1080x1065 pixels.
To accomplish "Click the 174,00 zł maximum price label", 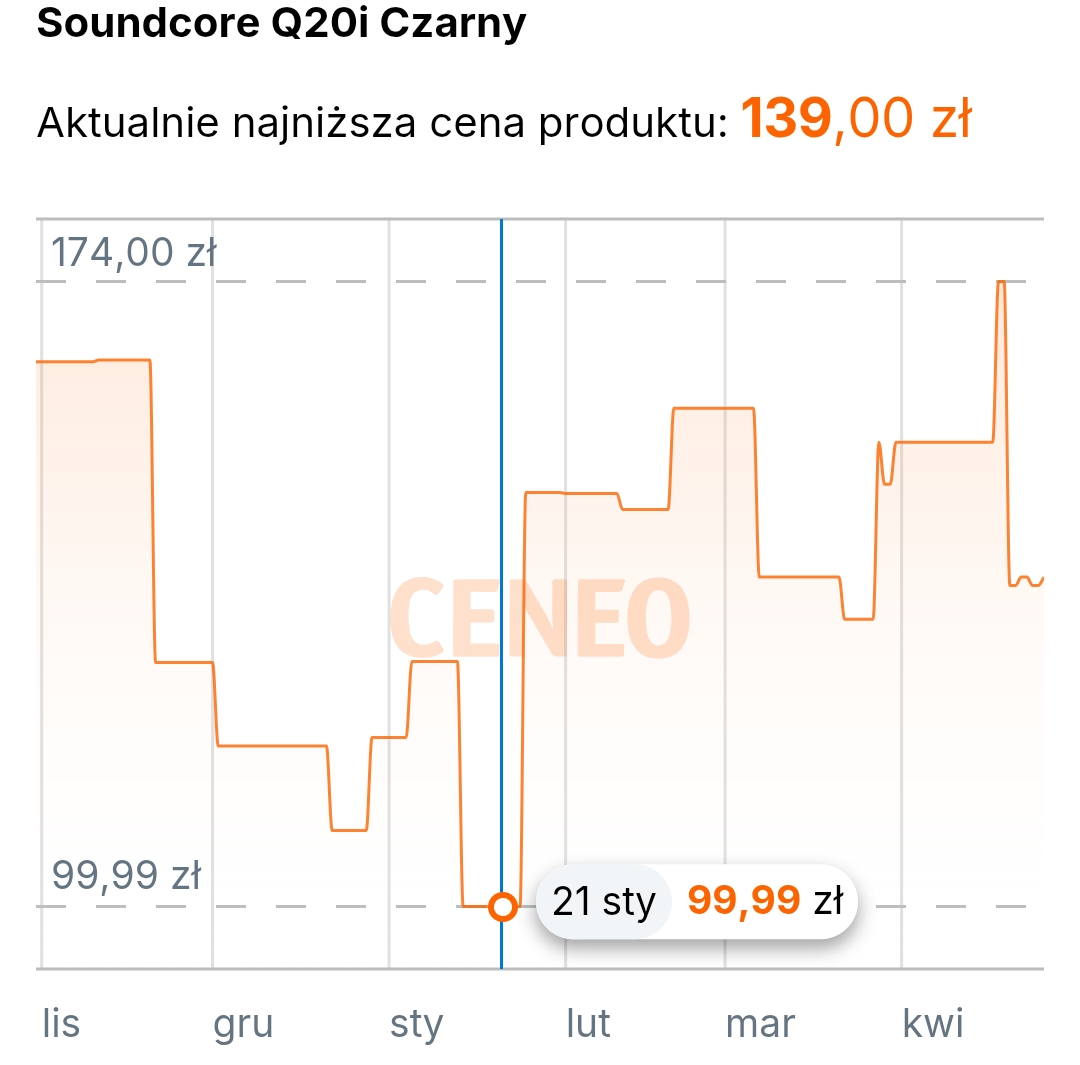I will click(x=134, y=252).
